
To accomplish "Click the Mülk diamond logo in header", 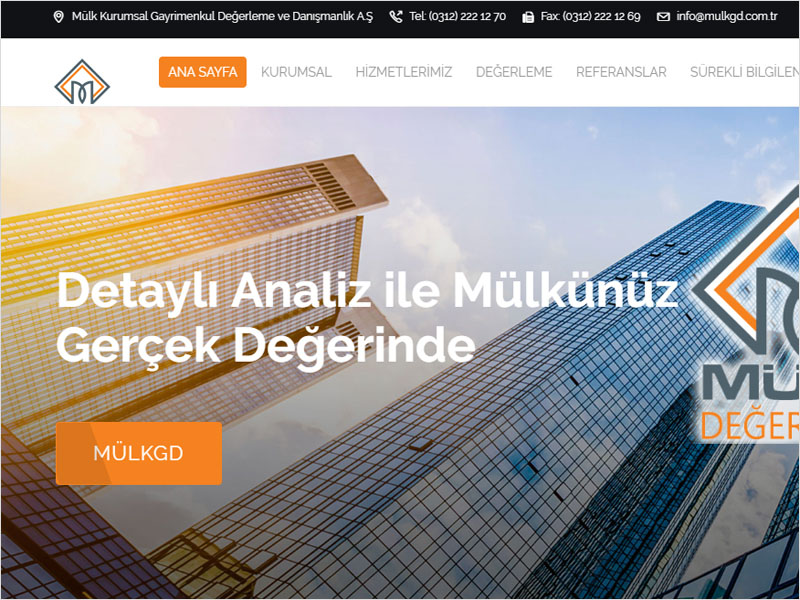I will click(82, 82).
